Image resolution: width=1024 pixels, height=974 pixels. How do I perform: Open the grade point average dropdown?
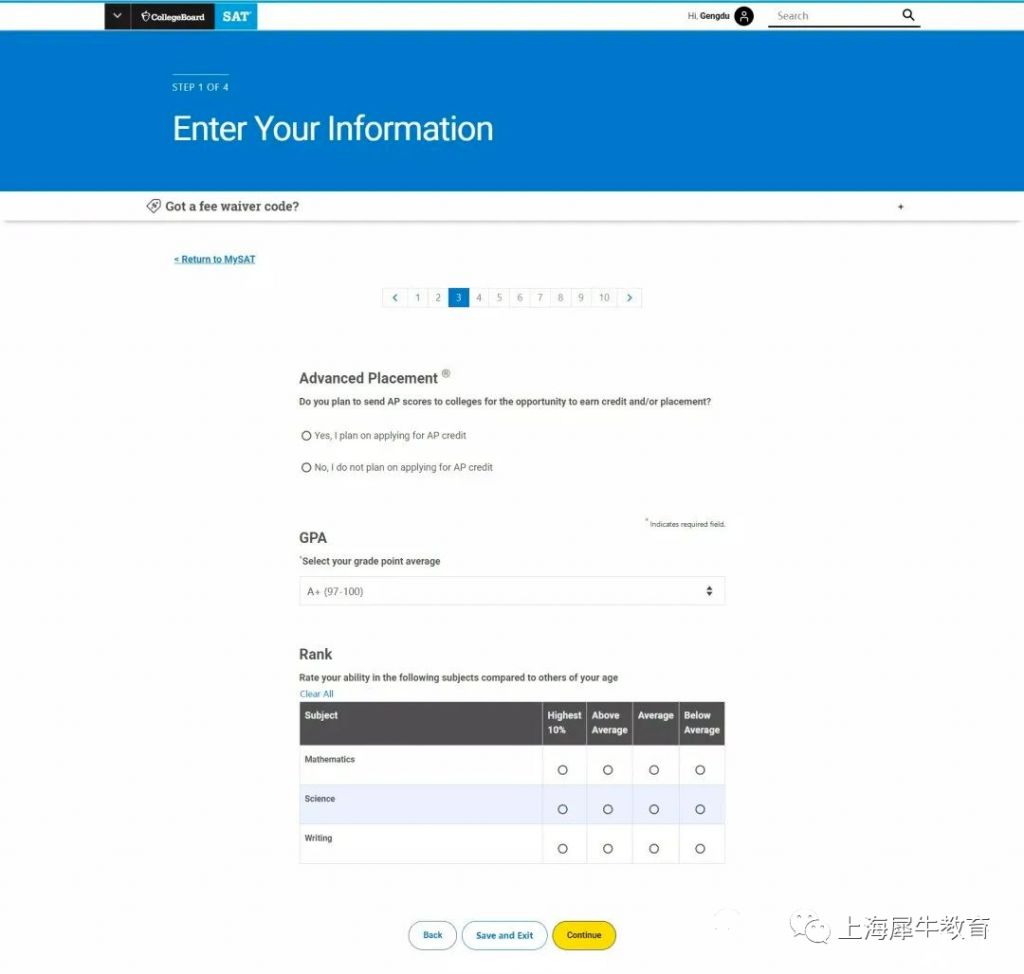click(x=511, y=591)
